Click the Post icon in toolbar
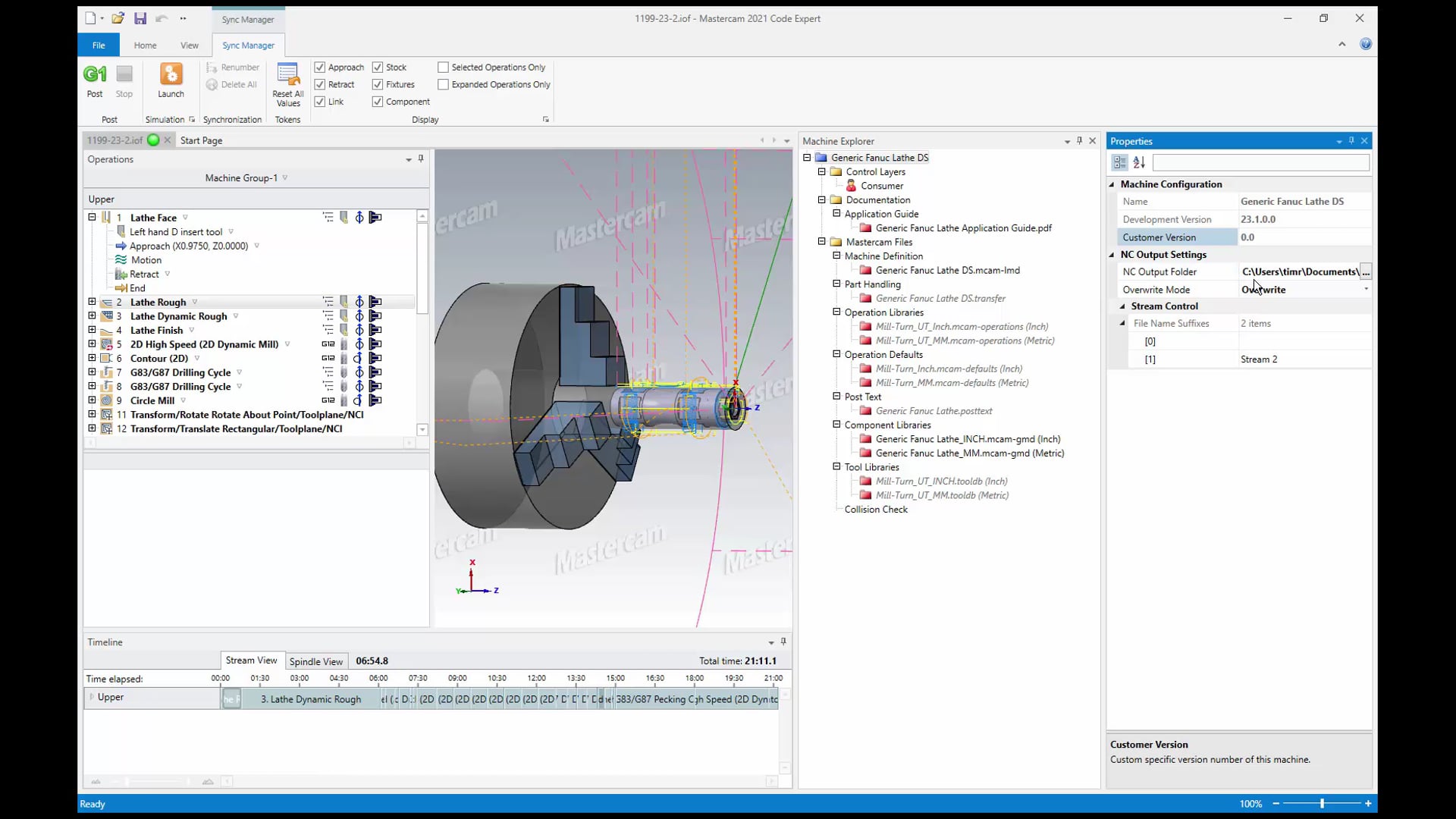 coord(94,79)
